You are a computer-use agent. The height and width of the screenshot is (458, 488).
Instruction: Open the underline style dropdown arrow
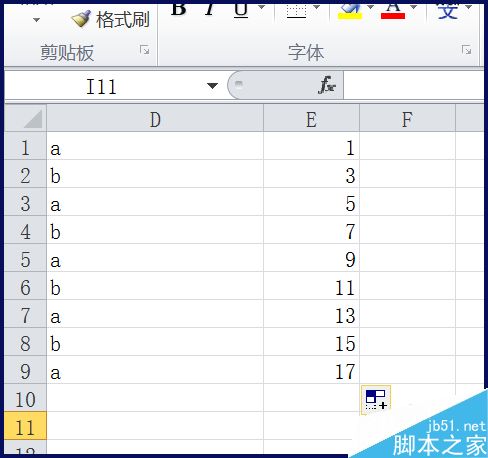pyautogui.click(x=262, y=7)
